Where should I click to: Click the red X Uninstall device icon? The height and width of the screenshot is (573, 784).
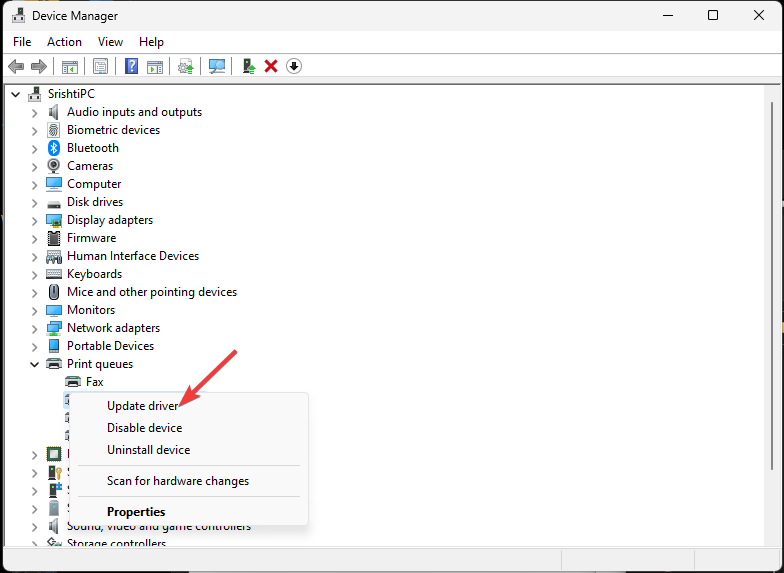point(271,66)
